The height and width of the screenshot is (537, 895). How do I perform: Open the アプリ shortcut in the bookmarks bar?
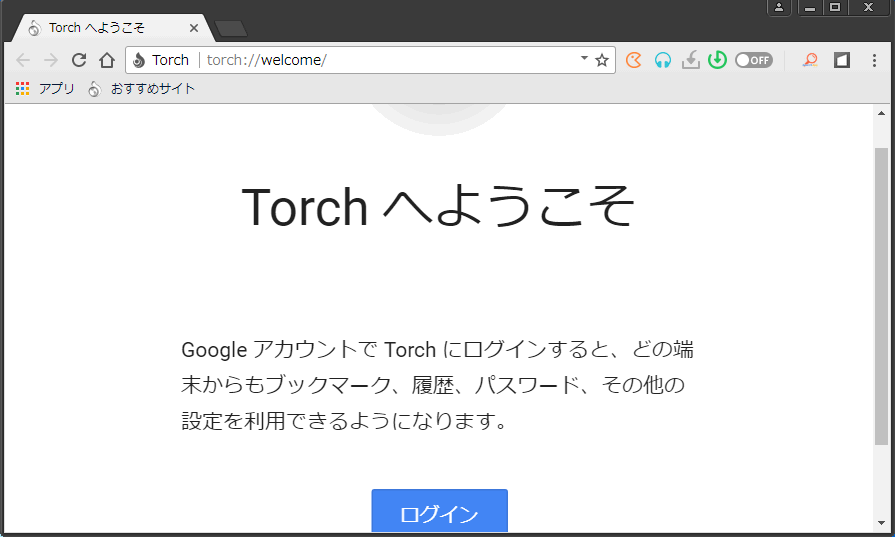pos(56,89)
